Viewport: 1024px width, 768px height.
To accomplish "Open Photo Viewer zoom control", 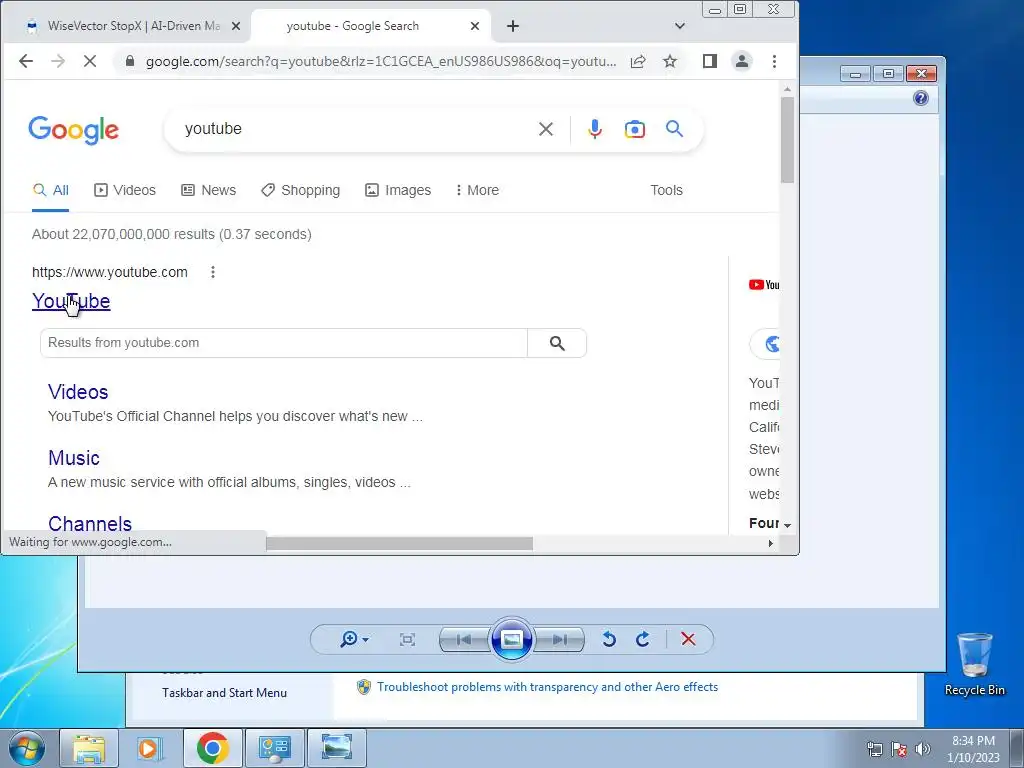I will pyautogui.click(x=353, y=639).
